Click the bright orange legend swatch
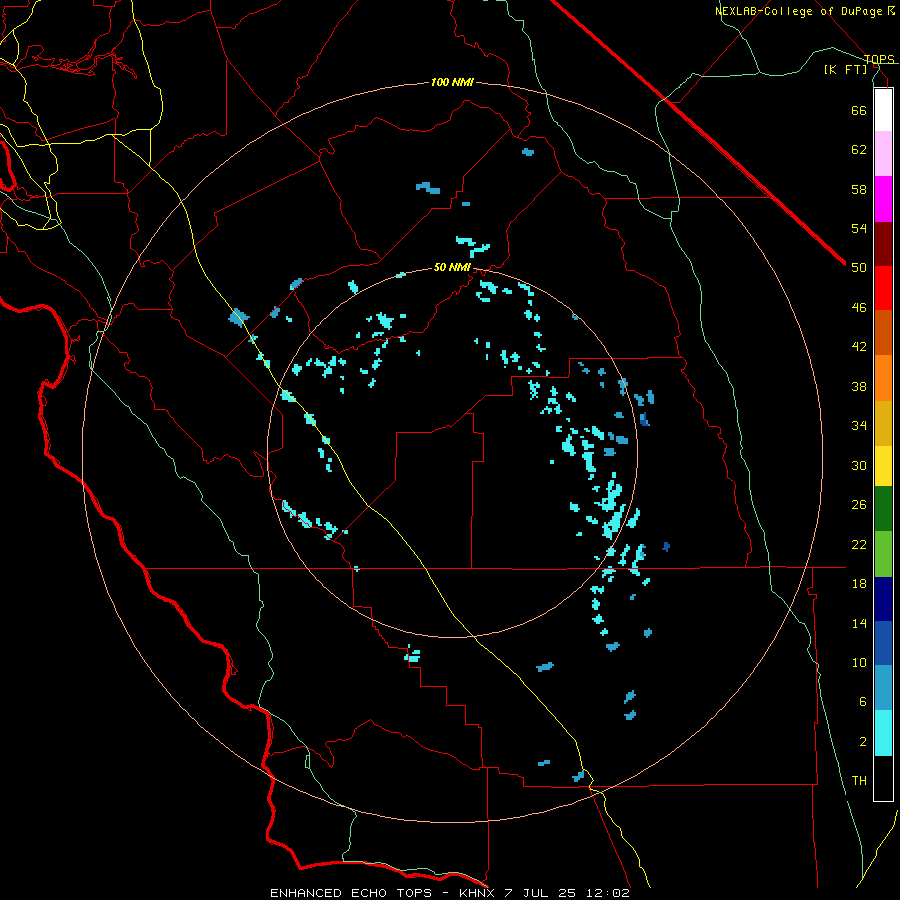 pyautogui.click(x=883, y=378)
